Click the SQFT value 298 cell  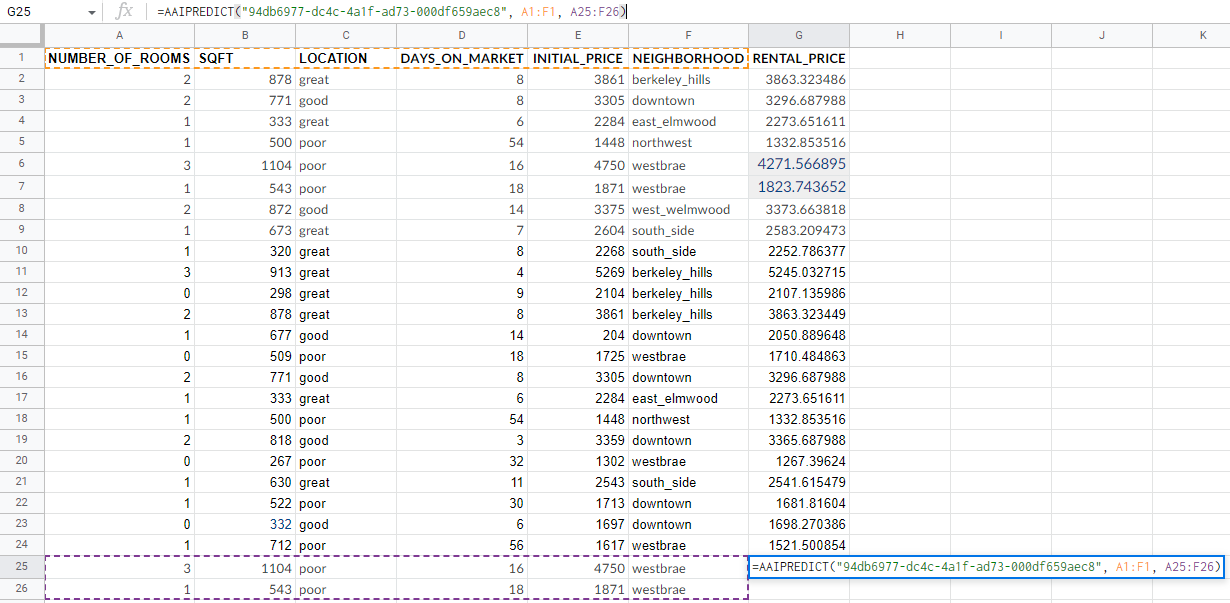tap(245, 293)
